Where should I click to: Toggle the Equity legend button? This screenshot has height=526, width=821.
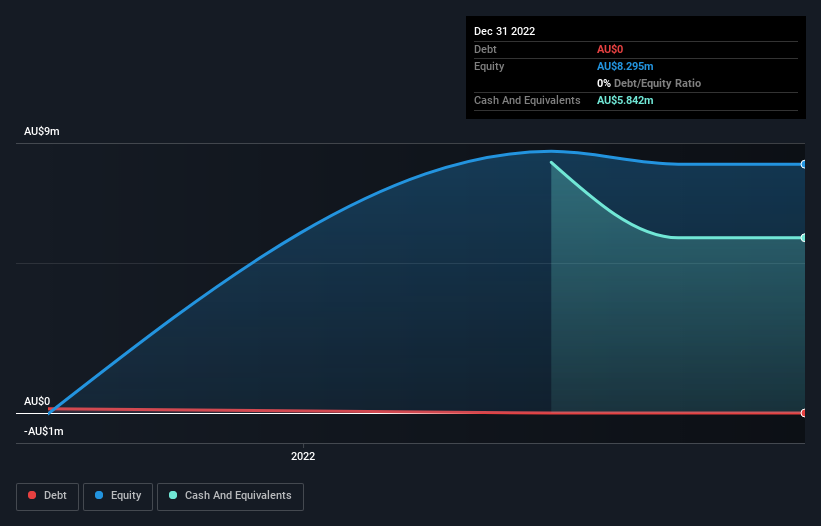pos(118,496)
